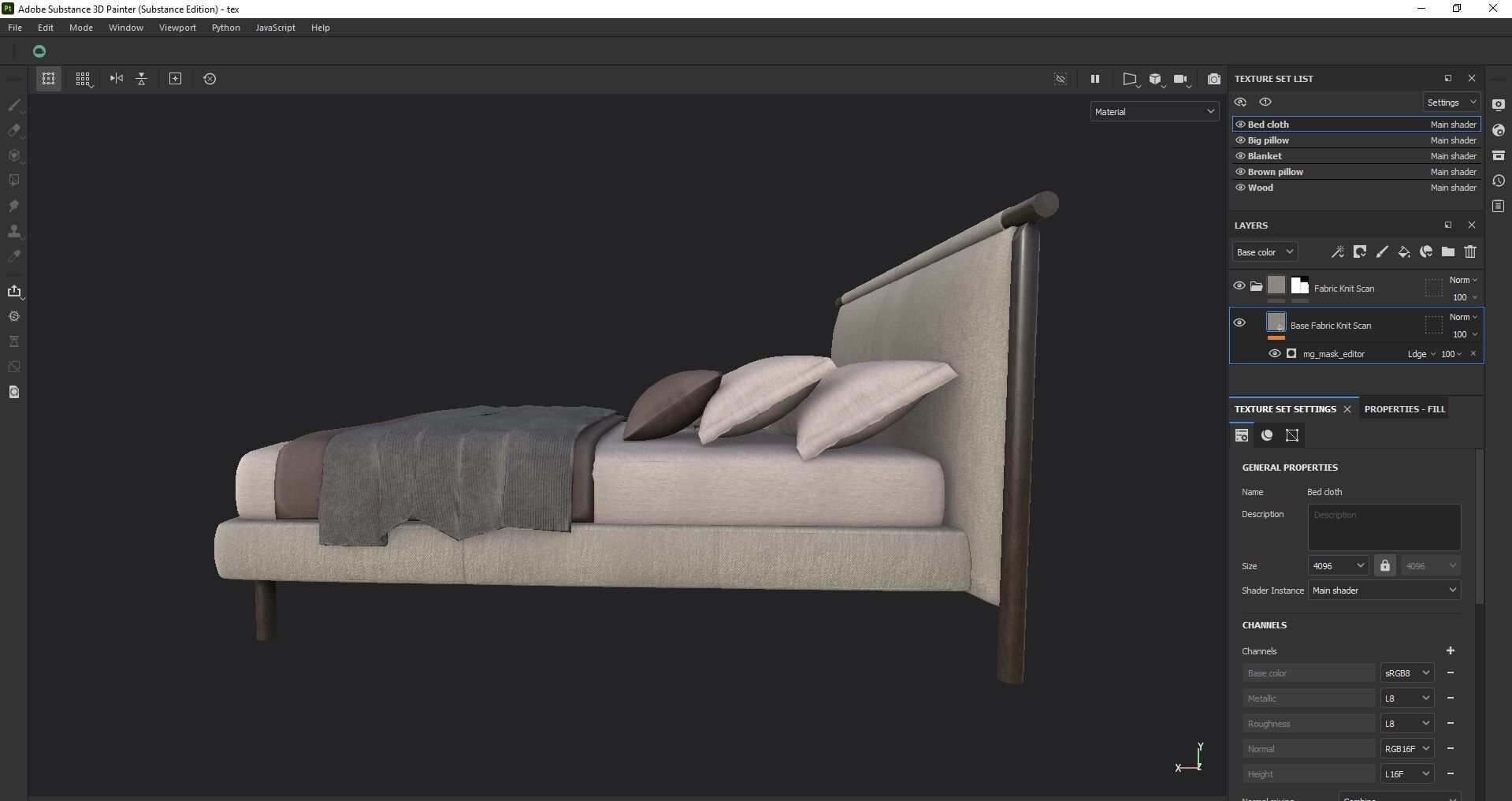Delete the selected layer with trash icon
The height and width of the screenshot is (801, 1512).
coord(1470,252)
